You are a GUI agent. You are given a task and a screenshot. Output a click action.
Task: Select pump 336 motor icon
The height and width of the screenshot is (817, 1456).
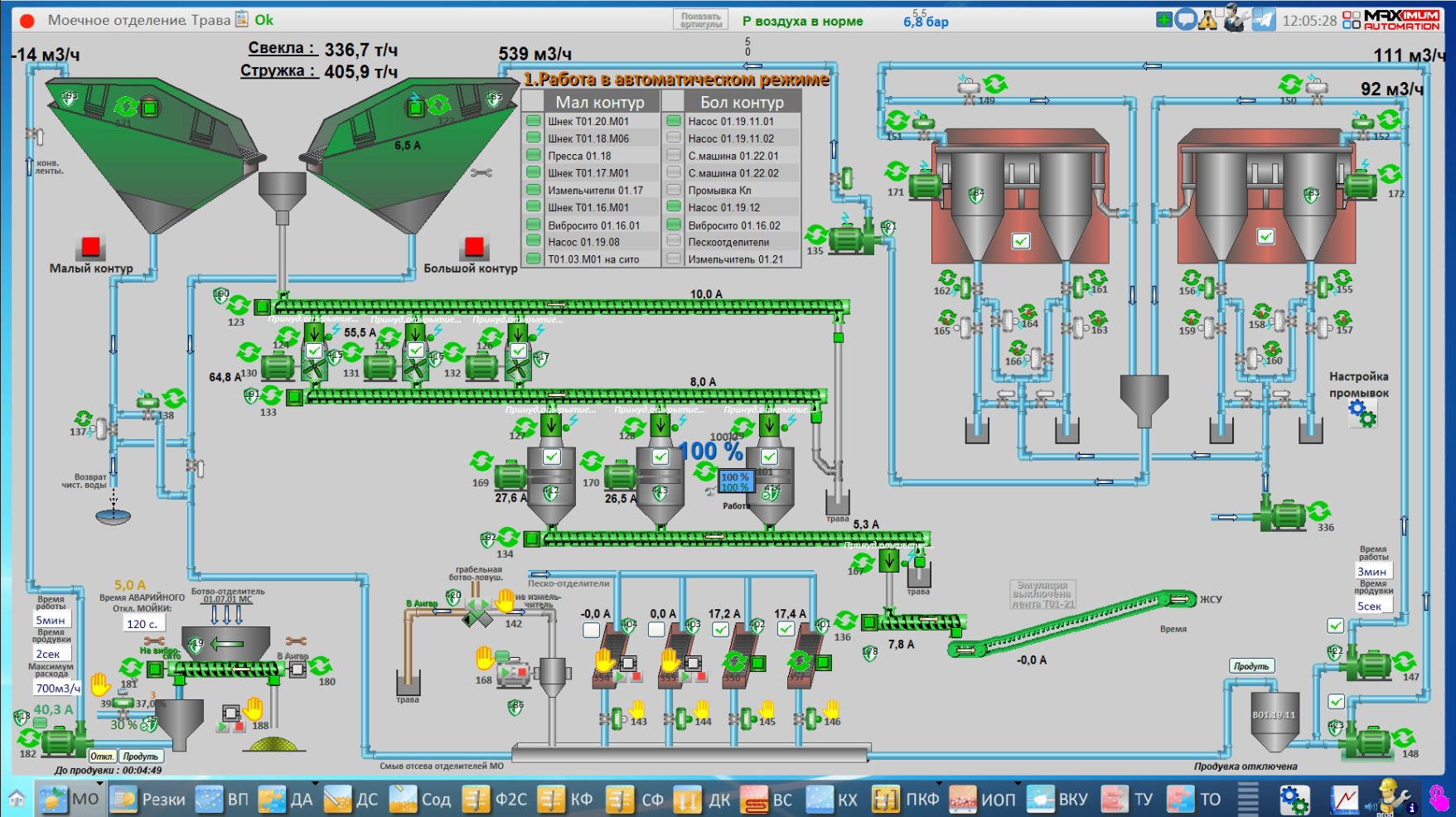click(1283, 515)
